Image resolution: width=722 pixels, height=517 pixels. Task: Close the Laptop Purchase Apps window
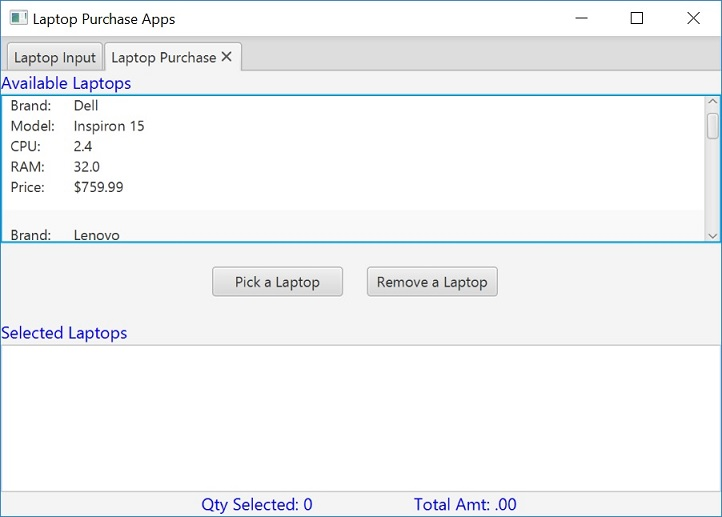tap(693, 18)
